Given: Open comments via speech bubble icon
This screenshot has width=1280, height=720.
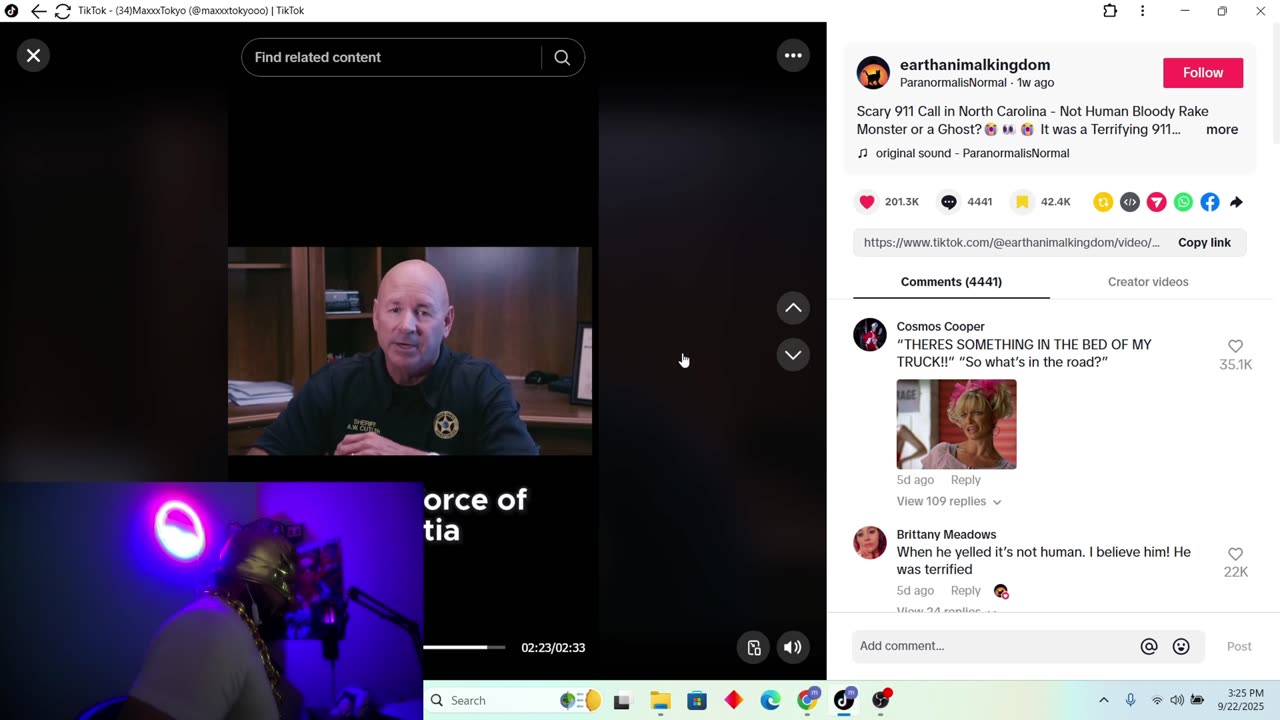Looking at the screenshot, I should pyautogui.click(x=949, y=202).
